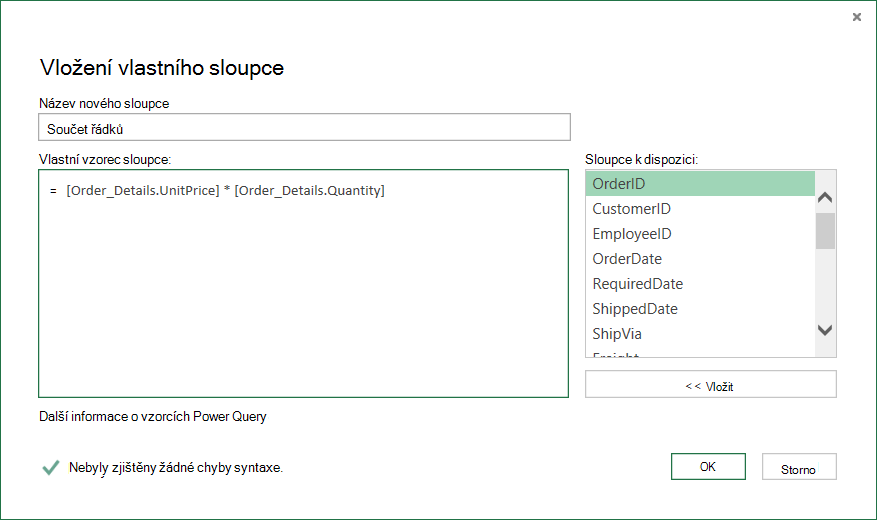Click the green syntax check mark icon

[51, 467]
